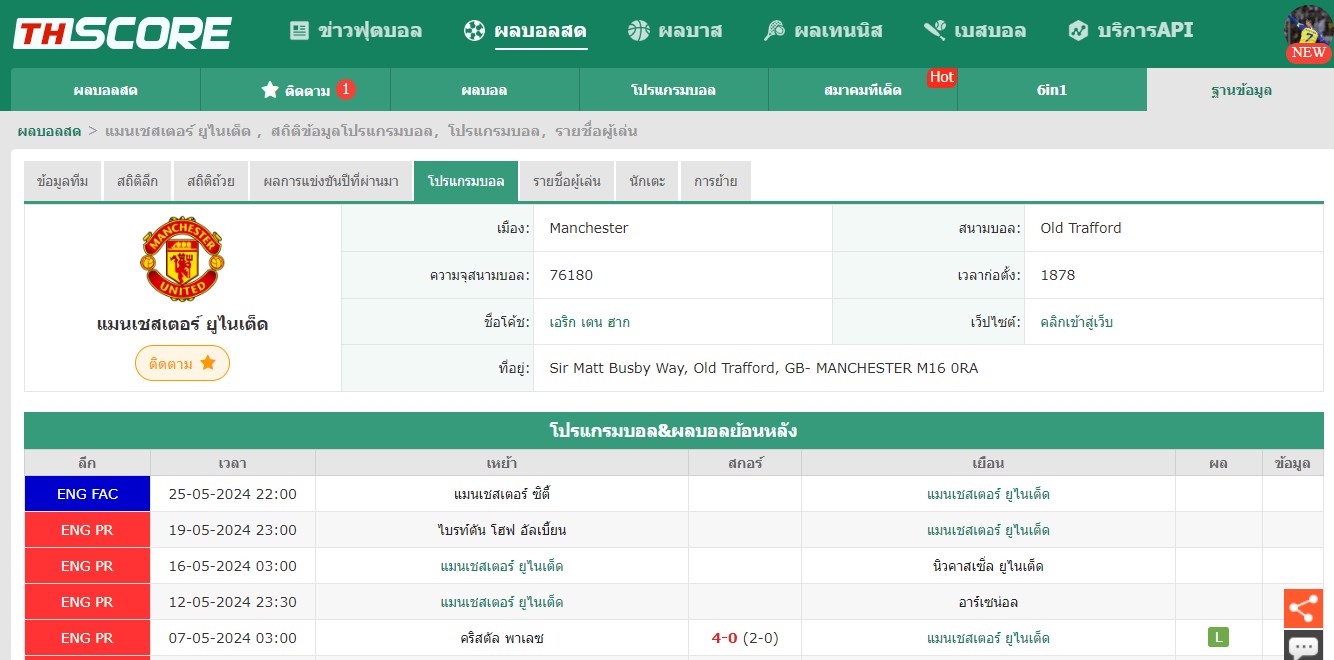Screen dimensions: 1334x660
Task: Click capacity value 76180
Action: tap(571, 275)
